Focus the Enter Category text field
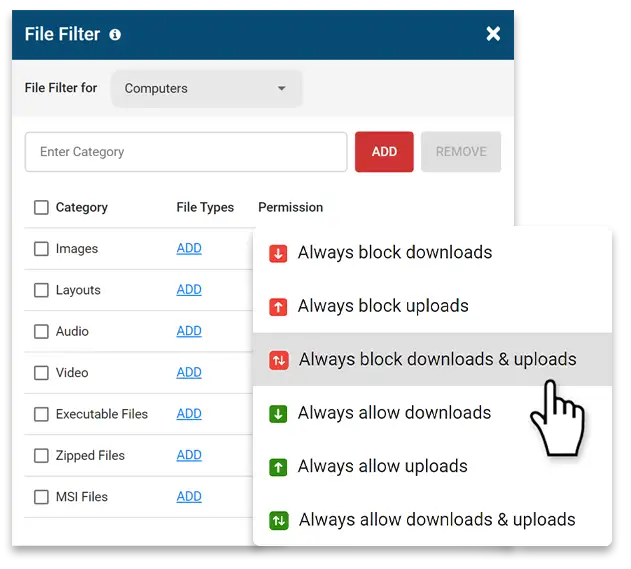This screenshot has width=631, height=569. click(x=186, y=152)
